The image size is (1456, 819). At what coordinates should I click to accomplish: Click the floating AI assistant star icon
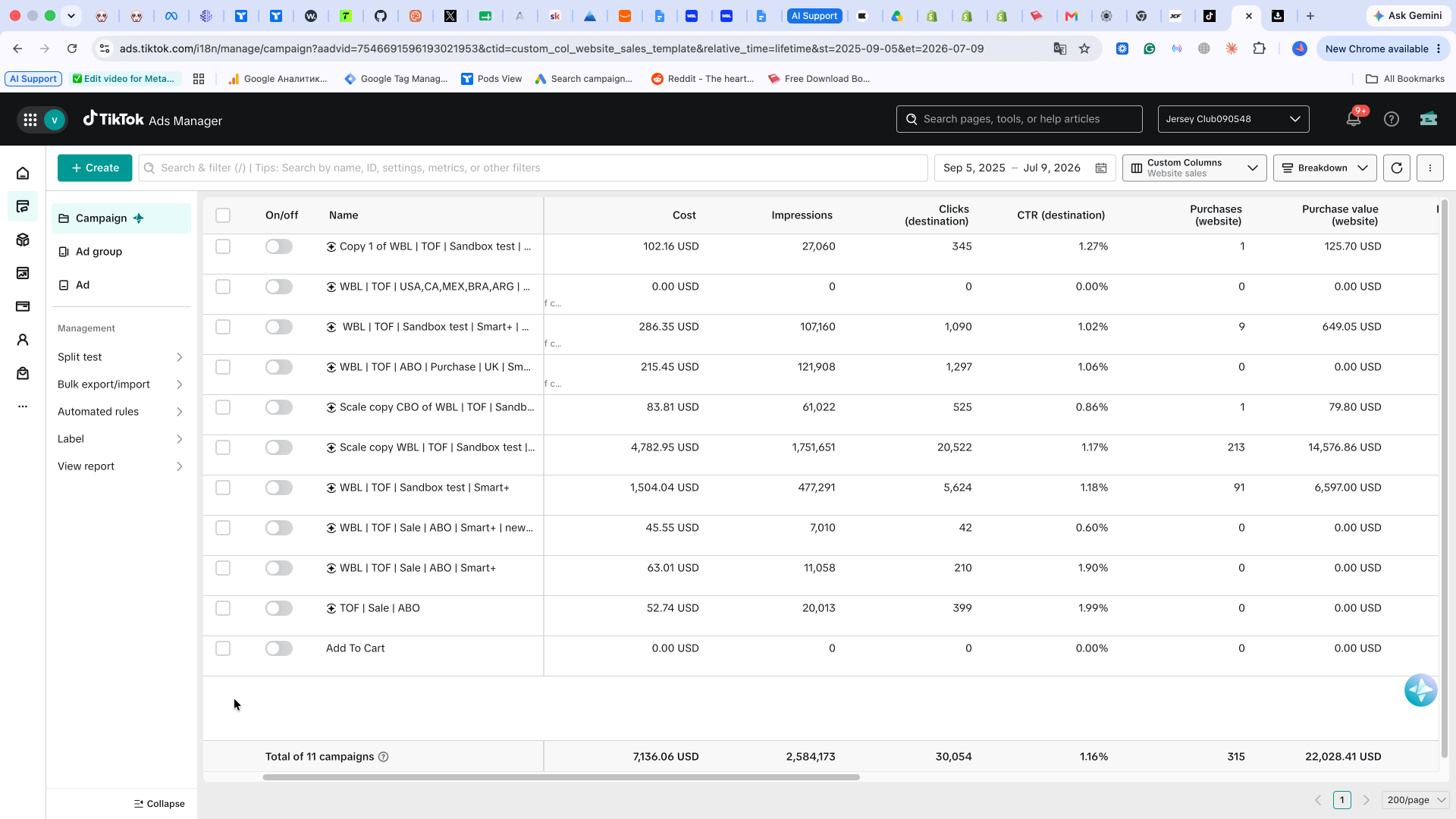(x=1420, y=690)
